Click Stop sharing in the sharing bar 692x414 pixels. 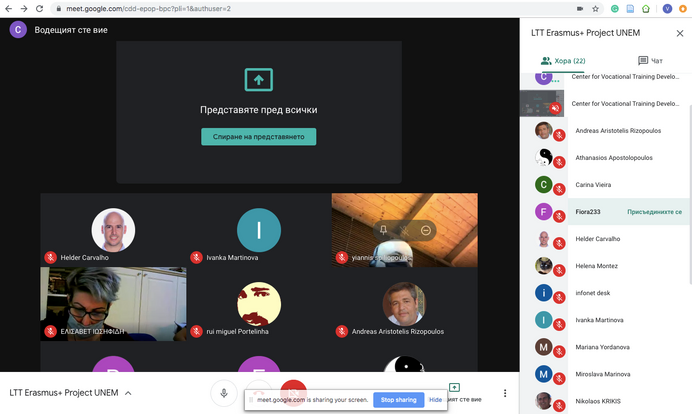pyautogui.click(x=399, y=400)
